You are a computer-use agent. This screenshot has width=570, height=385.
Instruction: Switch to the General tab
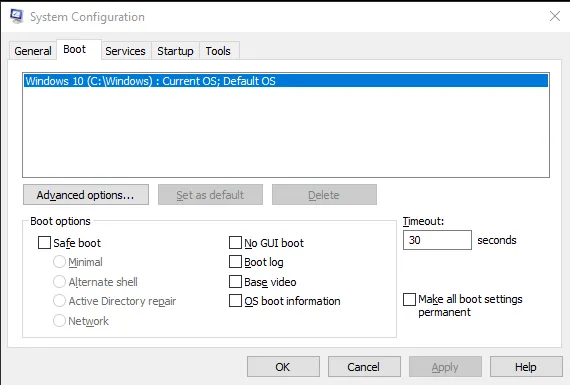33,51
